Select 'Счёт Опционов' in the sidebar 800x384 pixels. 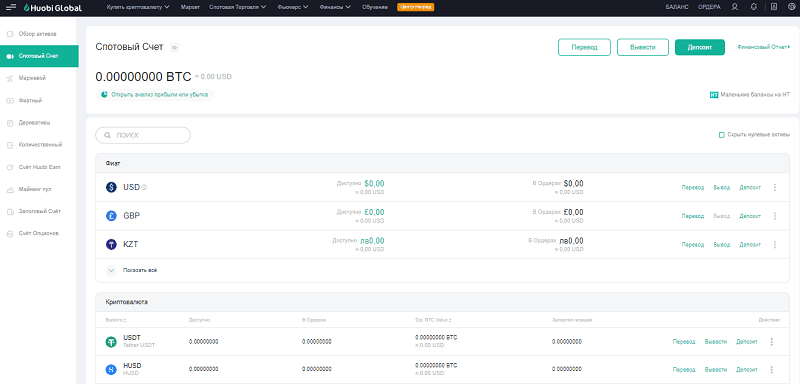pyautogui.click(x=39, y=233)
